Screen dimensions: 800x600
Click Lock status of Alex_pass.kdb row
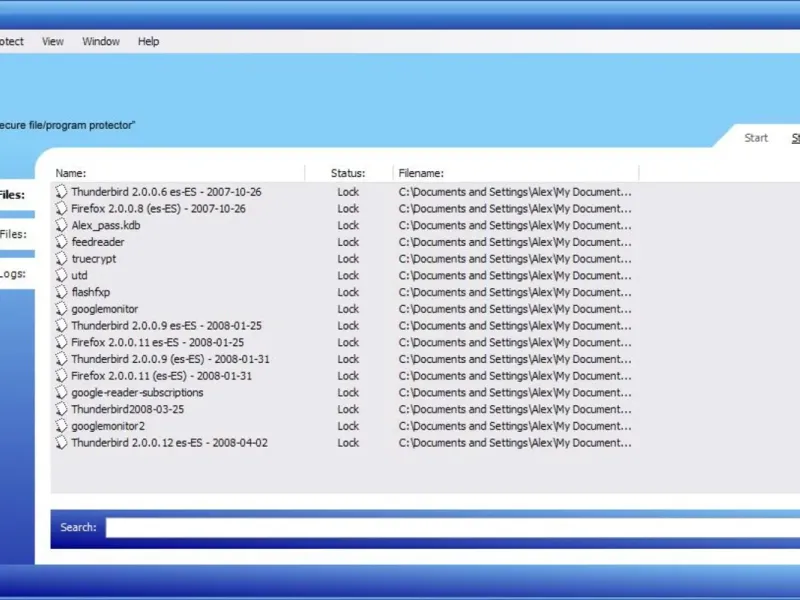(x=348, y=226)
